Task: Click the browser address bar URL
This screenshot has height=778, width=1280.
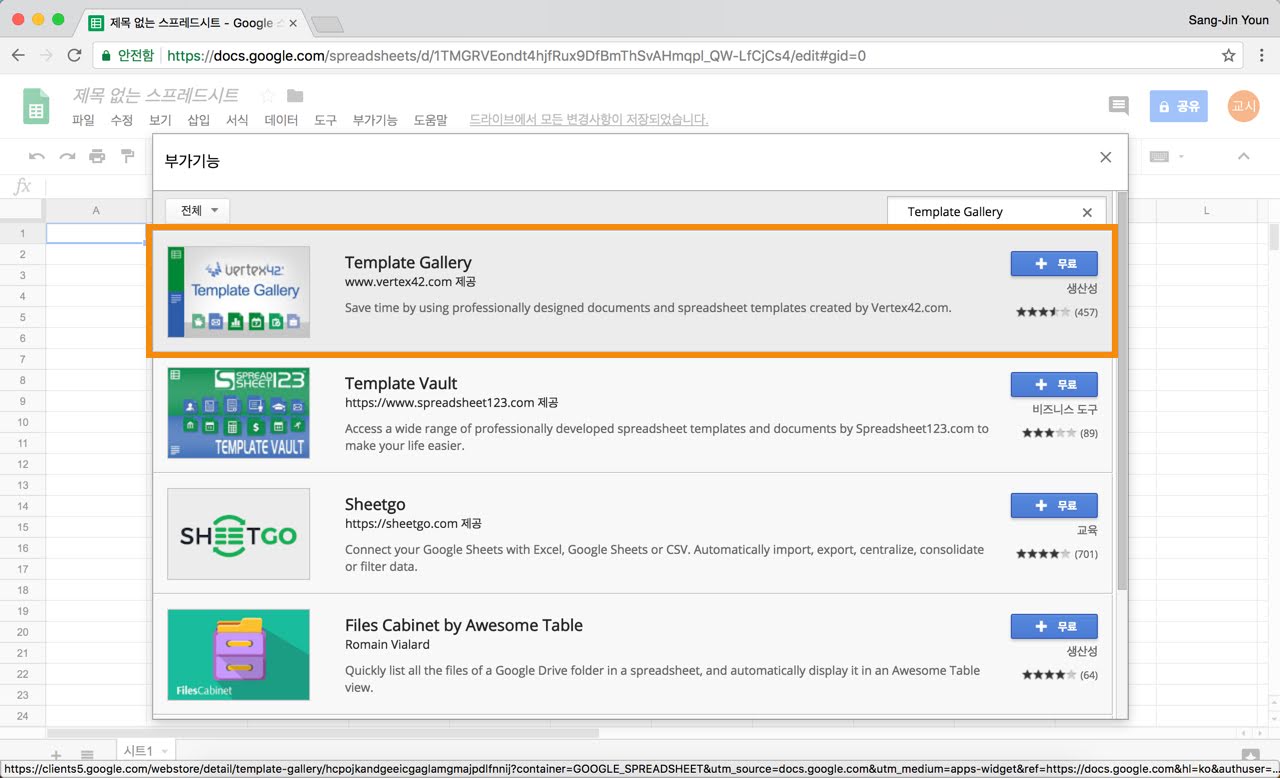Action: tap(516, 56)
